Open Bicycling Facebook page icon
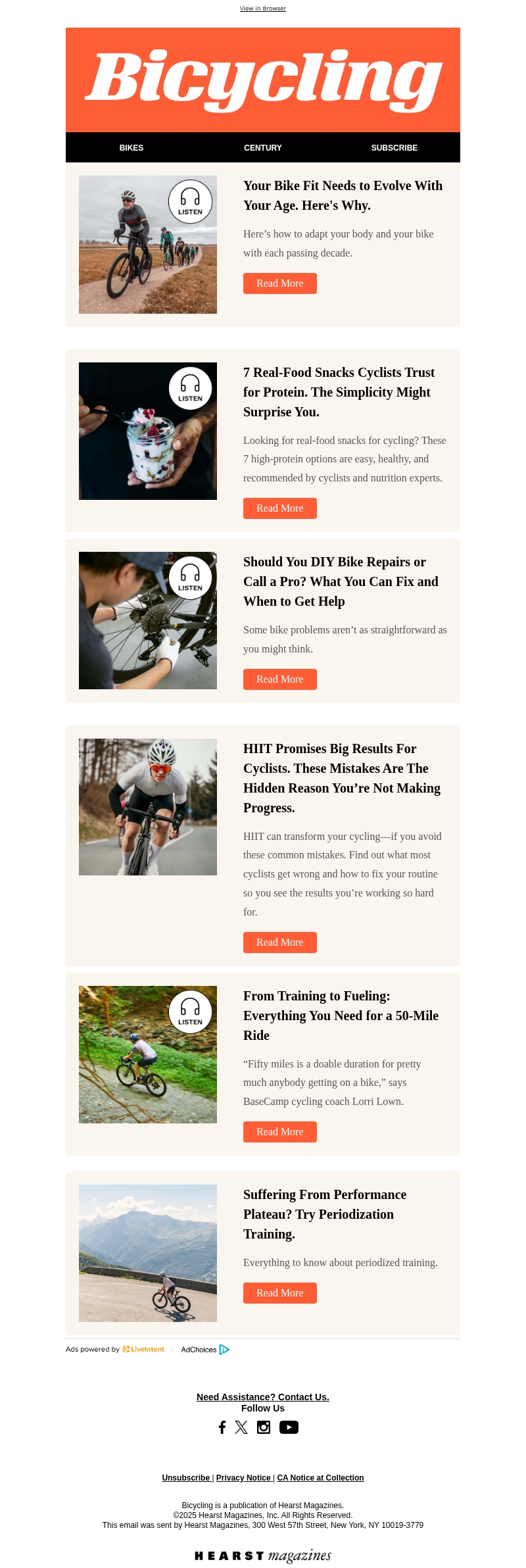The height and width of the screenshot is (1568, 526). click(x=222, y=1427)
